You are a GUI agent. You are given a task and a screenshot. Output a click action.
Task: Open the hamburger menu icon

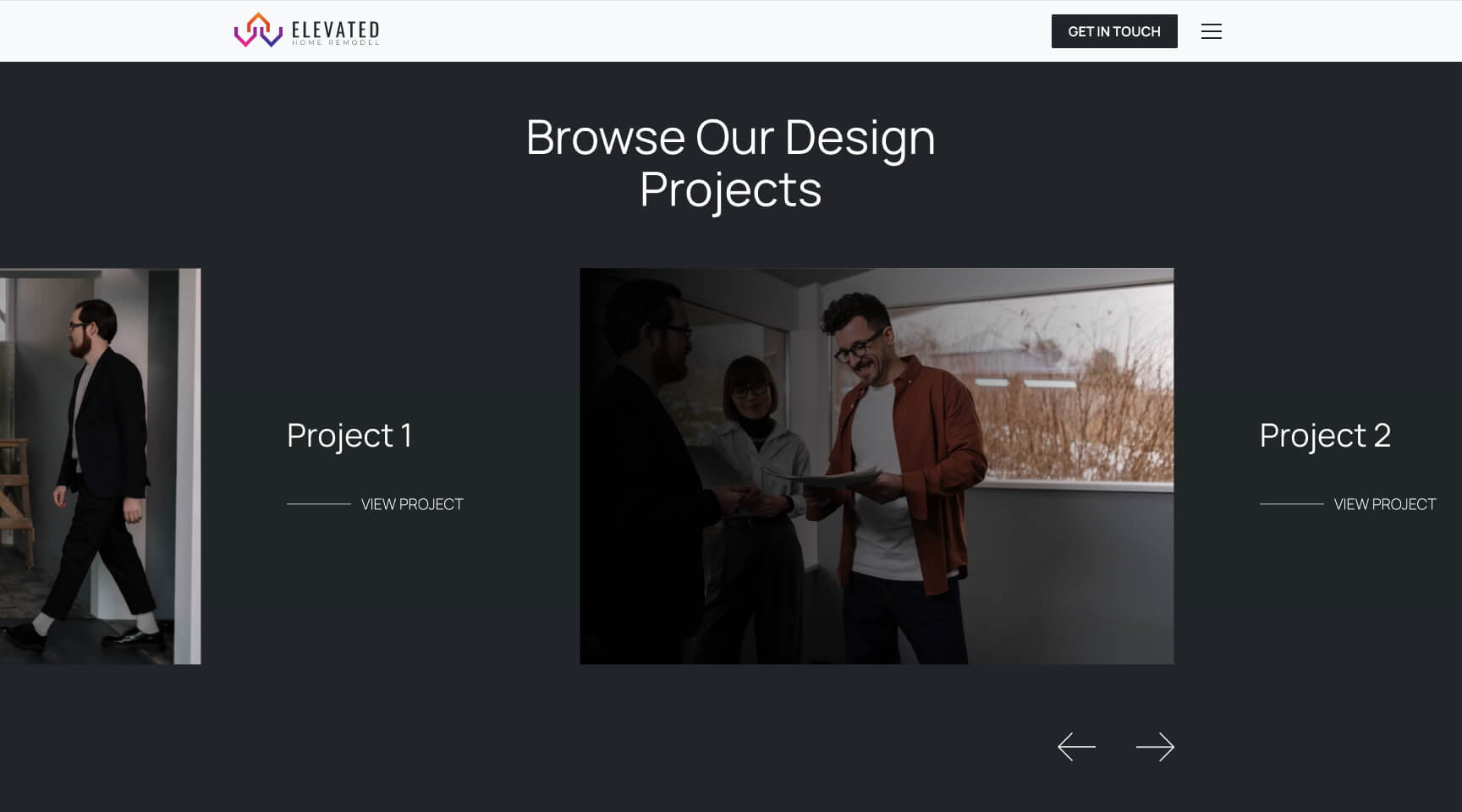[x=1211, y=31]
